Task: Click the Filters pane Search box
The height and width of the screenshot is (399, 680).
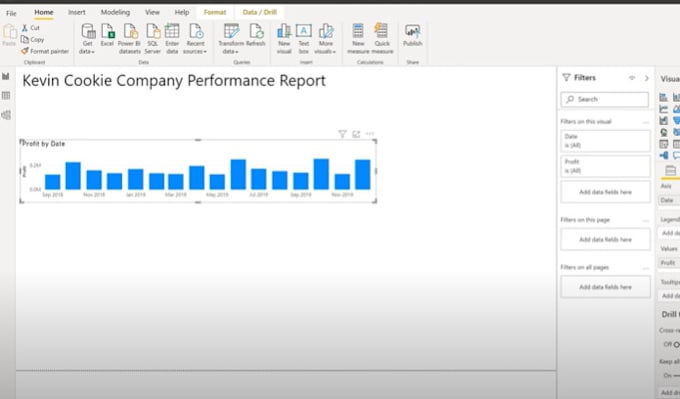Action: (x=605, y=99)
